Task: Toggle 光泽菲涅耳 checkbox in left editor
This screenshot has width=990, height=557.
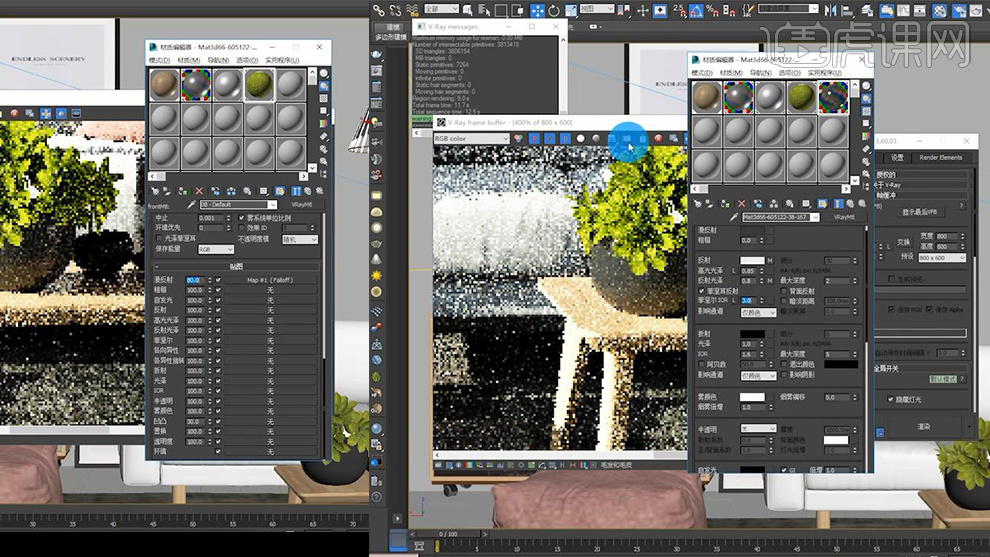Action: pyautogui.click(x=159, y=238)
